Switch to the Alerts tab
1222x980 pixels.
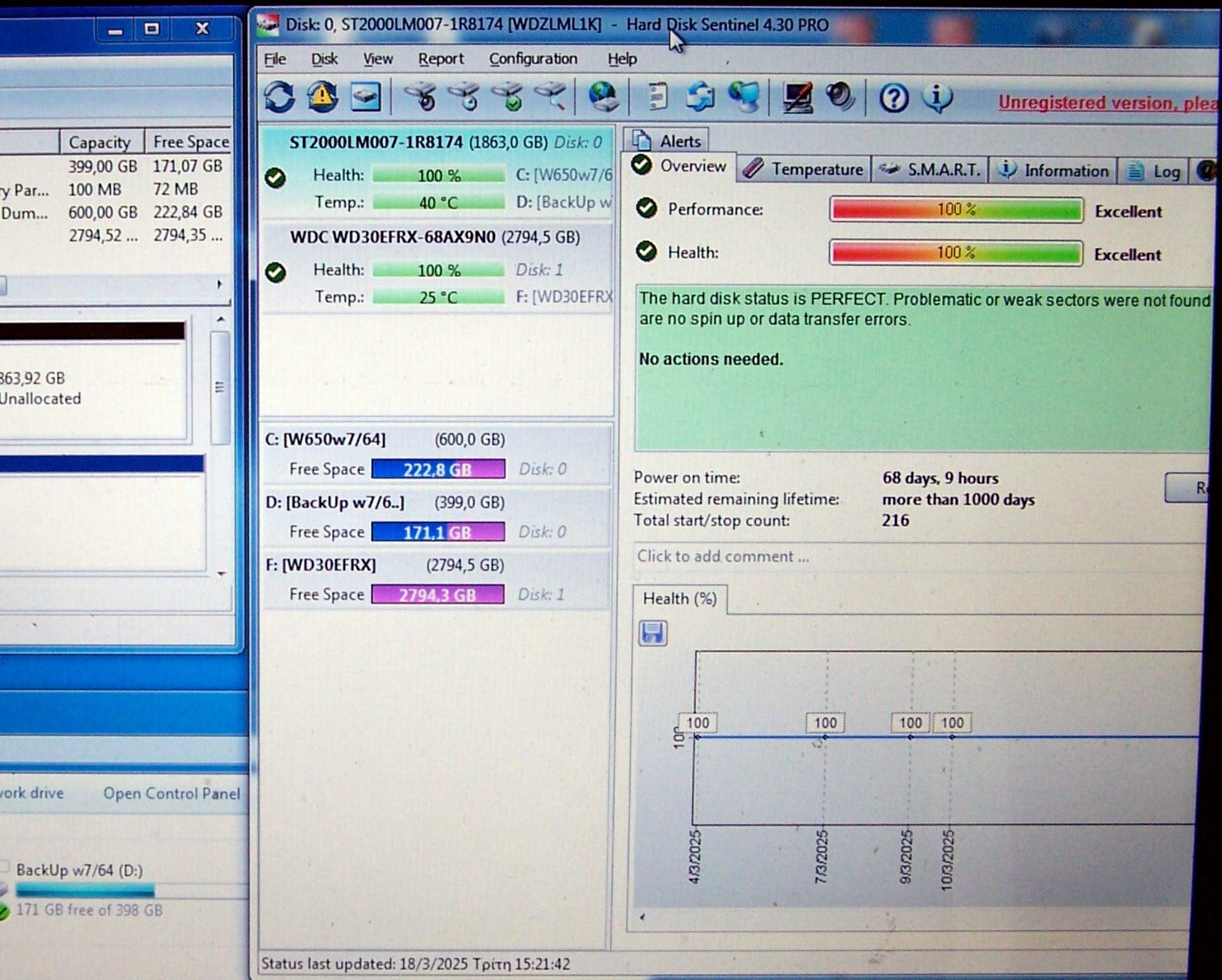point(667,141)
